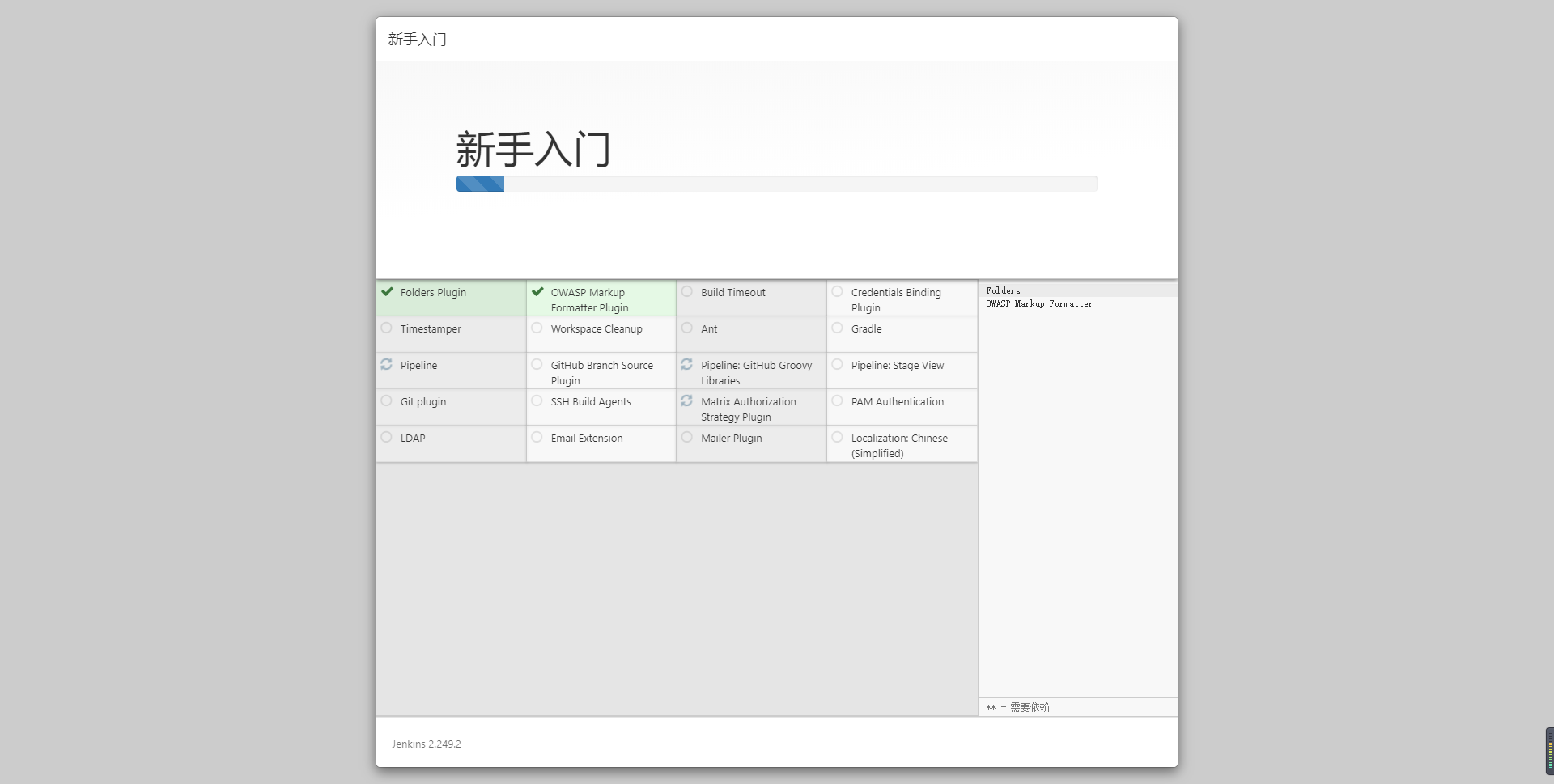The width and height of the screenshot is (1554, 784).
Task: Click the pending circle beside Email Extension
Action: pyautogui.click(x=537, y=438)
